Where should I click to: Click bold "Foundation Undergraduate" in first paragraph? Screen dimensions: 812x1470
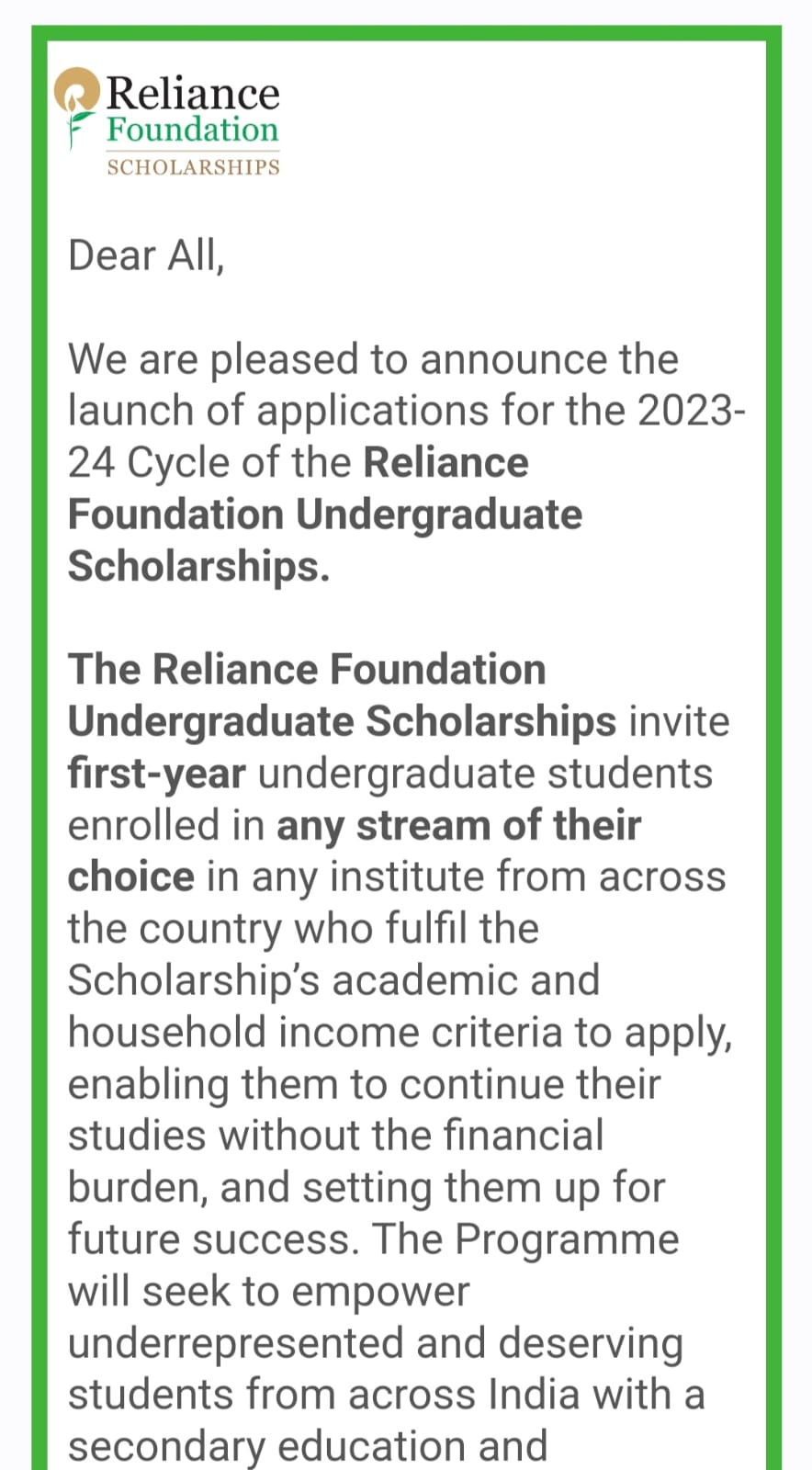point(325,514)
